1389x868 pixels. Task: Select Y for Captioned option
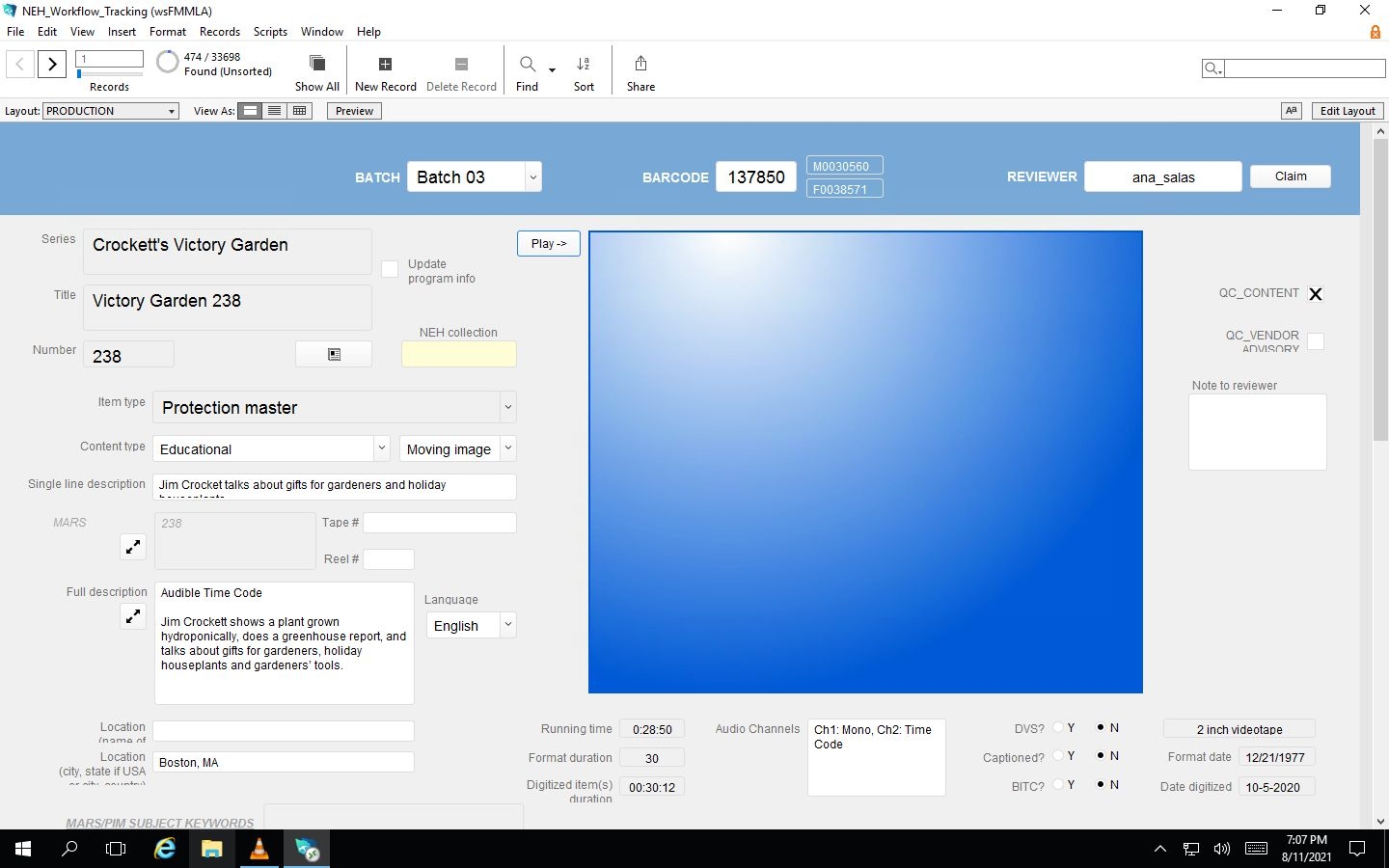[1058, 756]
